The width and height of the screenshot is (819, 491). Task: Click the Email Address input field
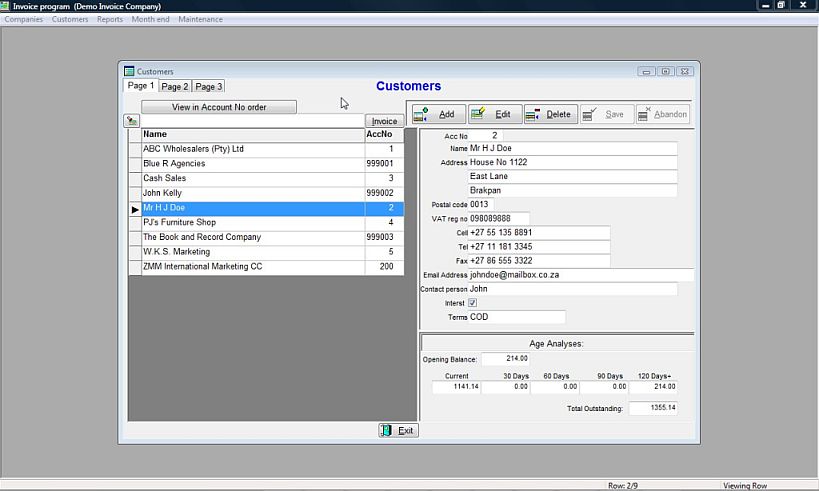(x=580, y=275)
